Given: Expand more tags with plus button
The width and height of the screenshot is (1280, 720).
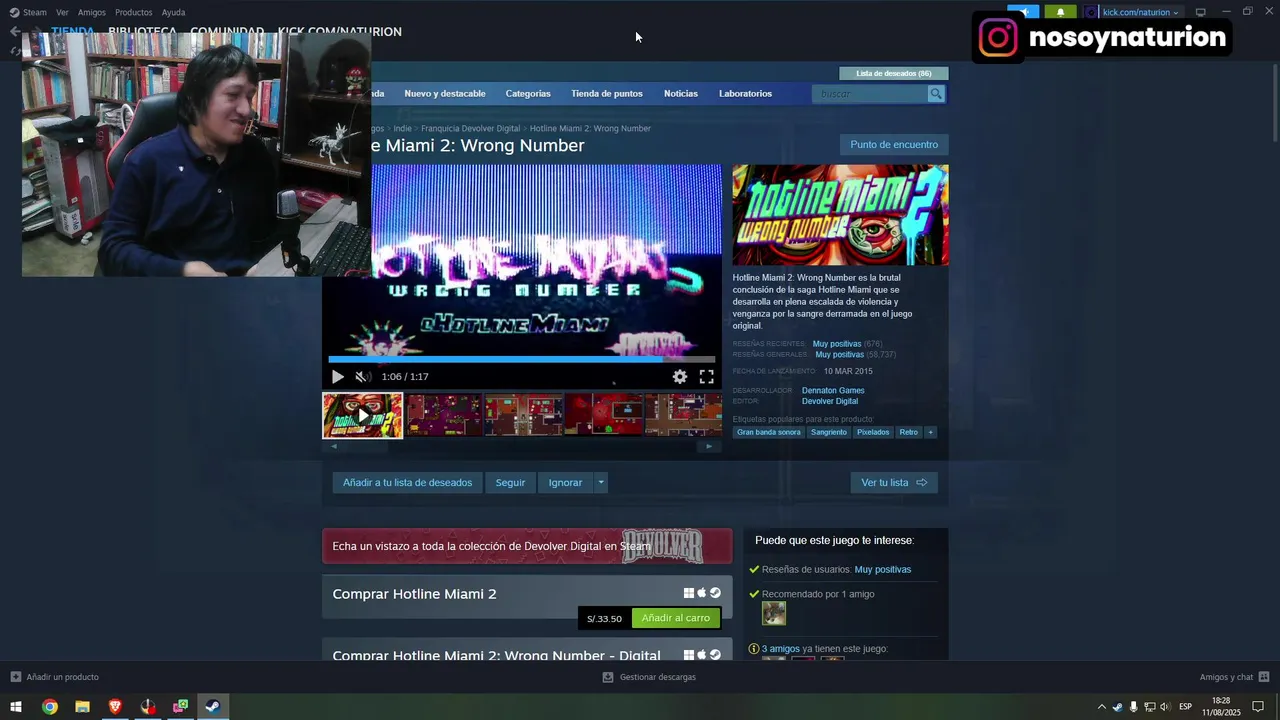Looking at the screenshot, I should [930, 432].
